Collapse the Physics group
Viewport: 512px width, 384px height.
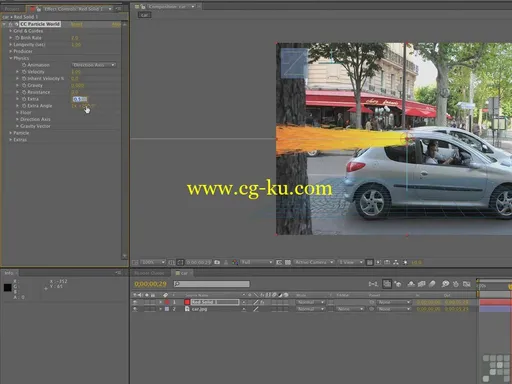pyautogui.click(x=11, y=58)
